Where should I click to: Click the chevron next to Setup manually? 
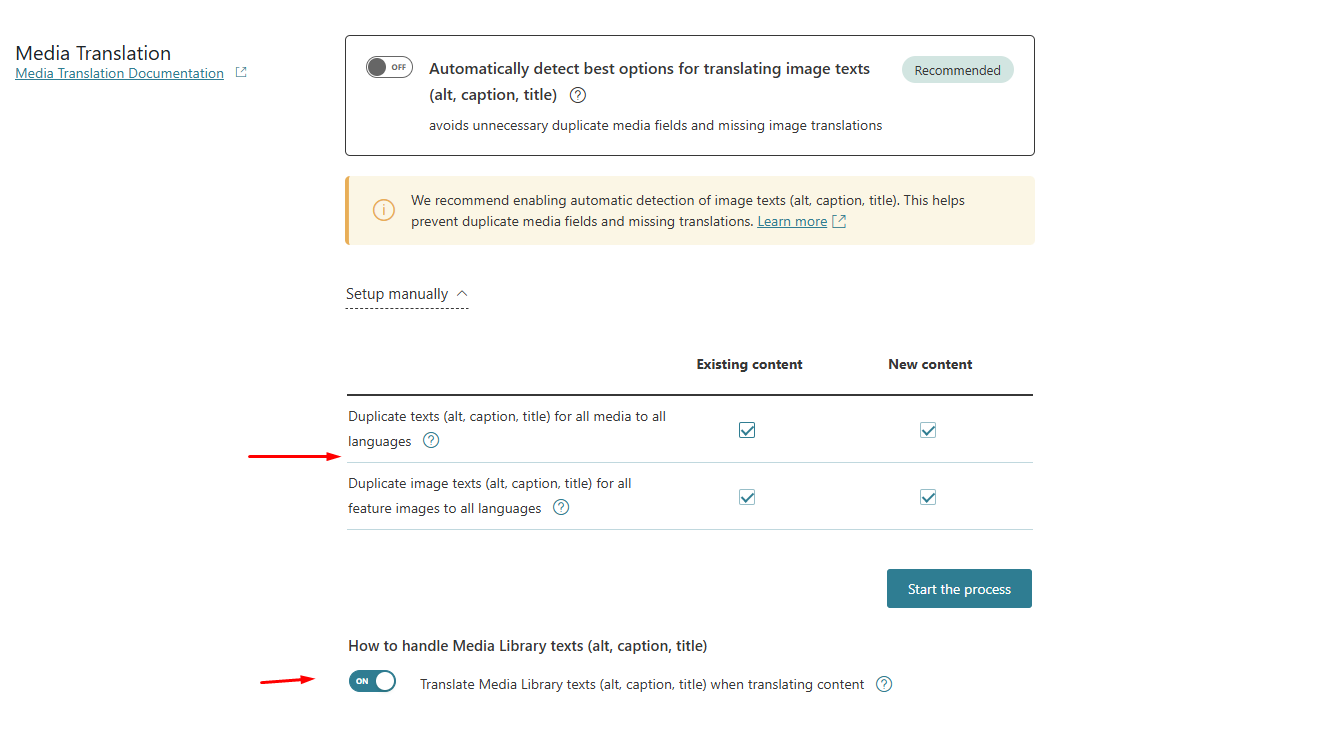pyautogui.click(x=462, y=294)
